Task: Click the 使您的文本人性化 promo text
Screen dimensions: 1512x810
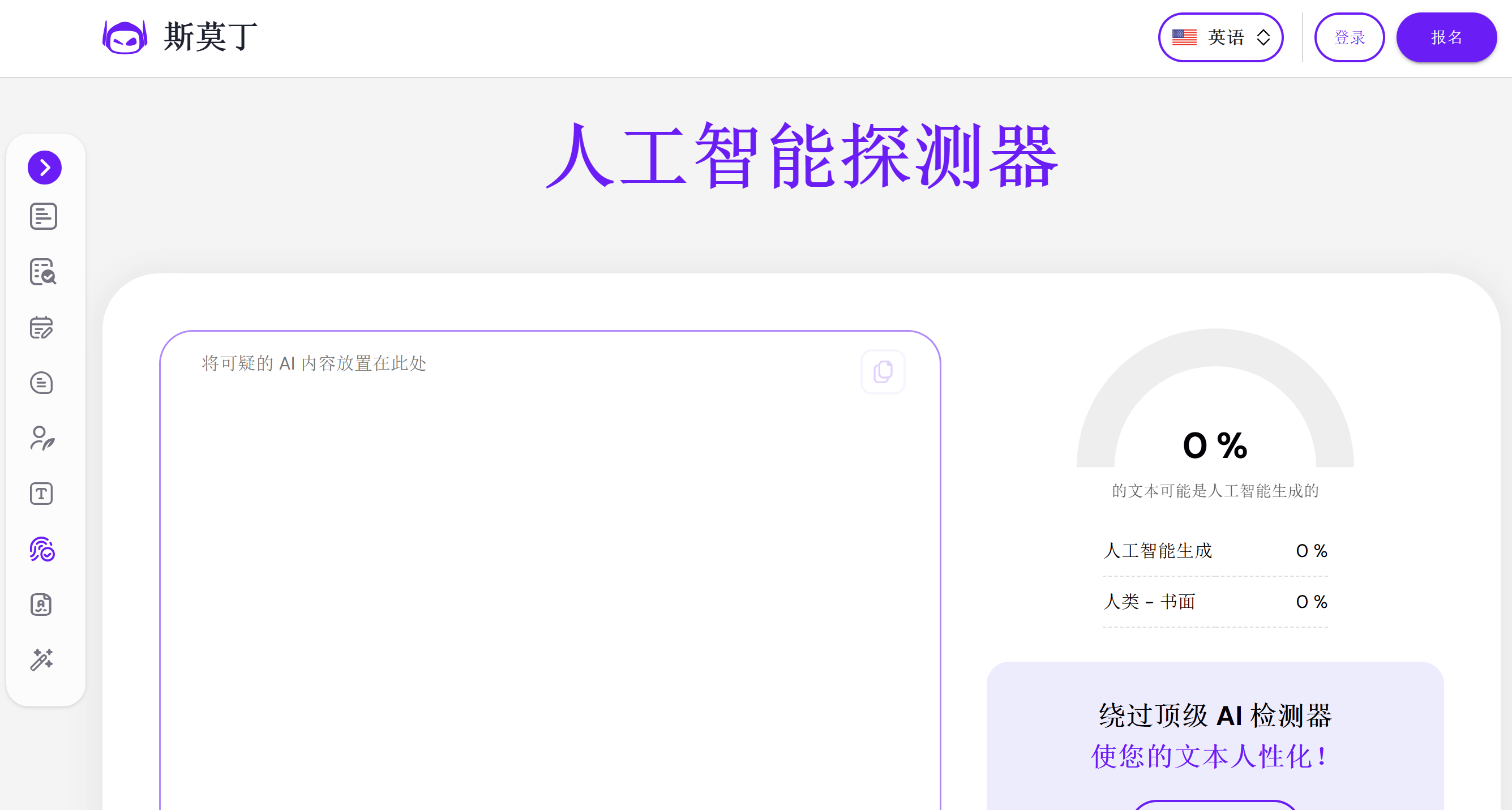Action: tap(1209, 756)
